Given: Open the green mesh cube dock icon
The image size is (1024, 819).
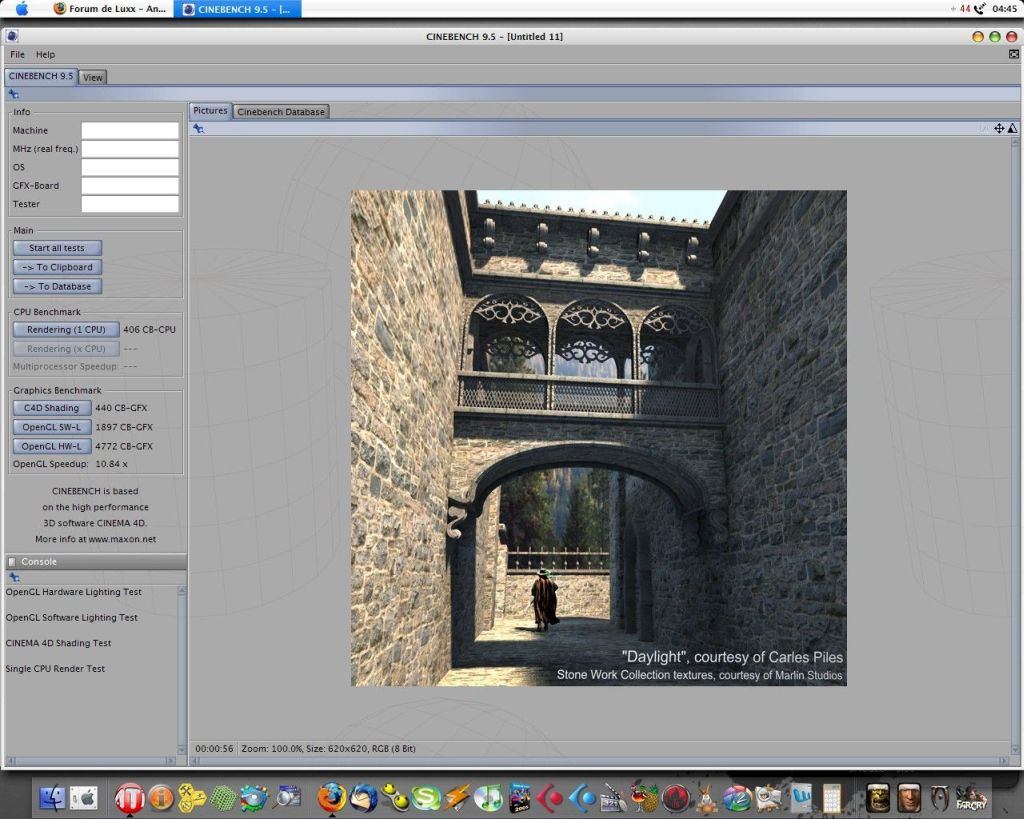Looking at the screenshot, I should click(223, 798).
